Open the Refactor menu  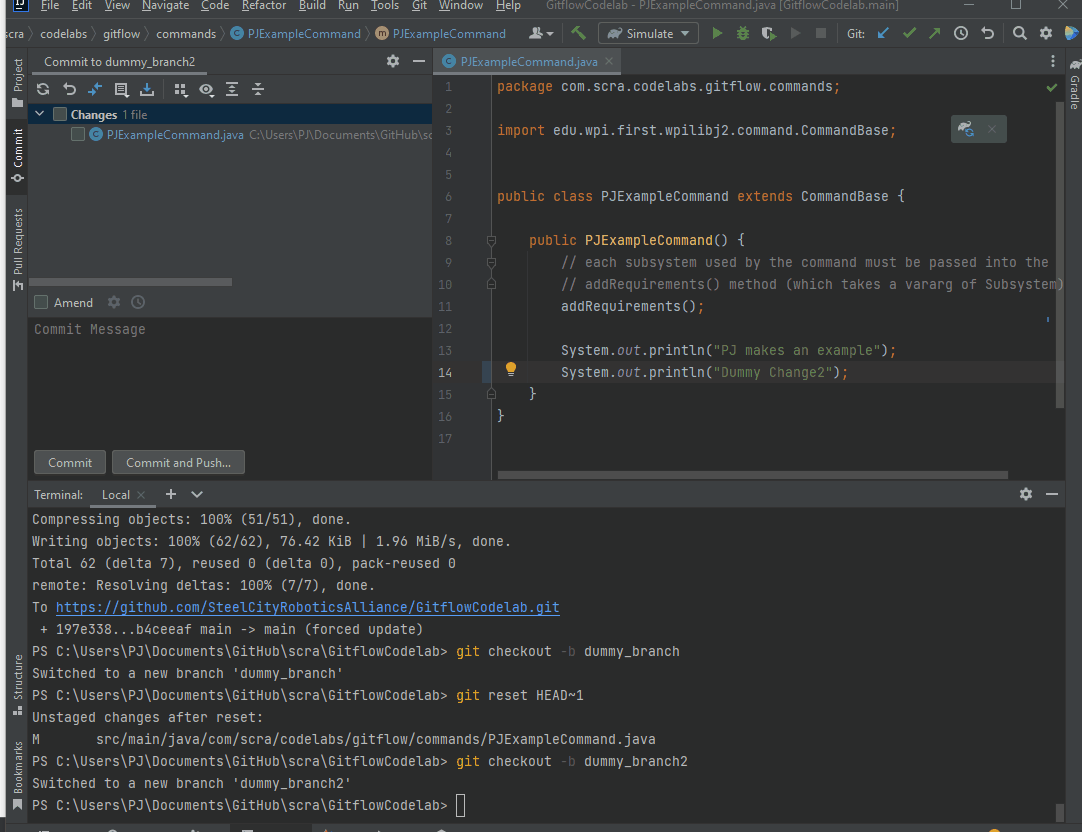264,6
